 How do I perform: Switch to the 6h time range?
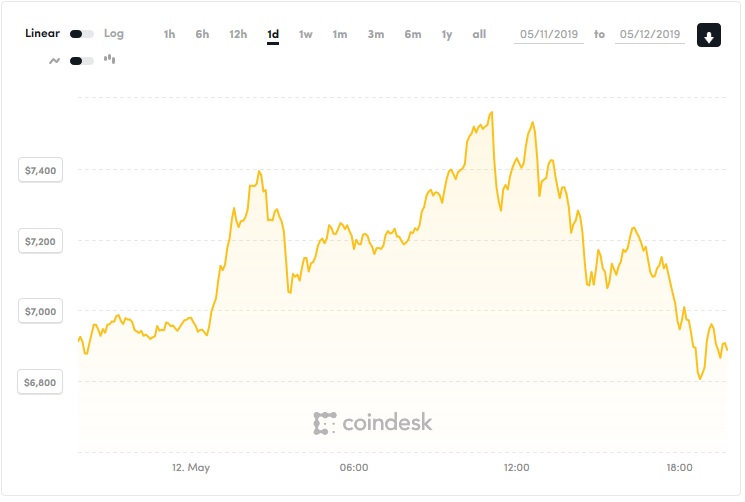(x=202, y=34)
